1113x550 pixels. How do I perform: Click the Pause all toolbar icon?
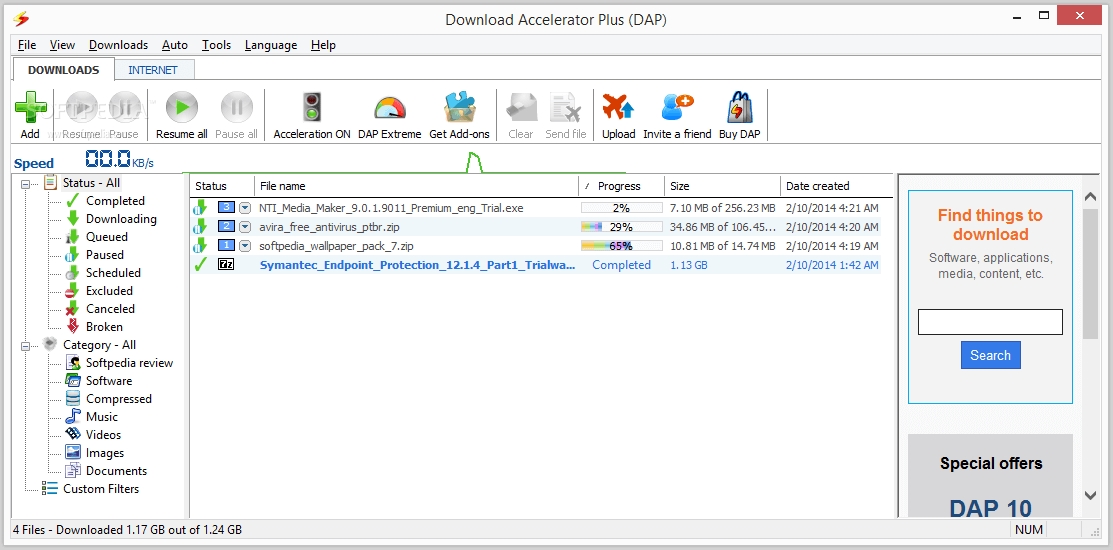[236, 109]
